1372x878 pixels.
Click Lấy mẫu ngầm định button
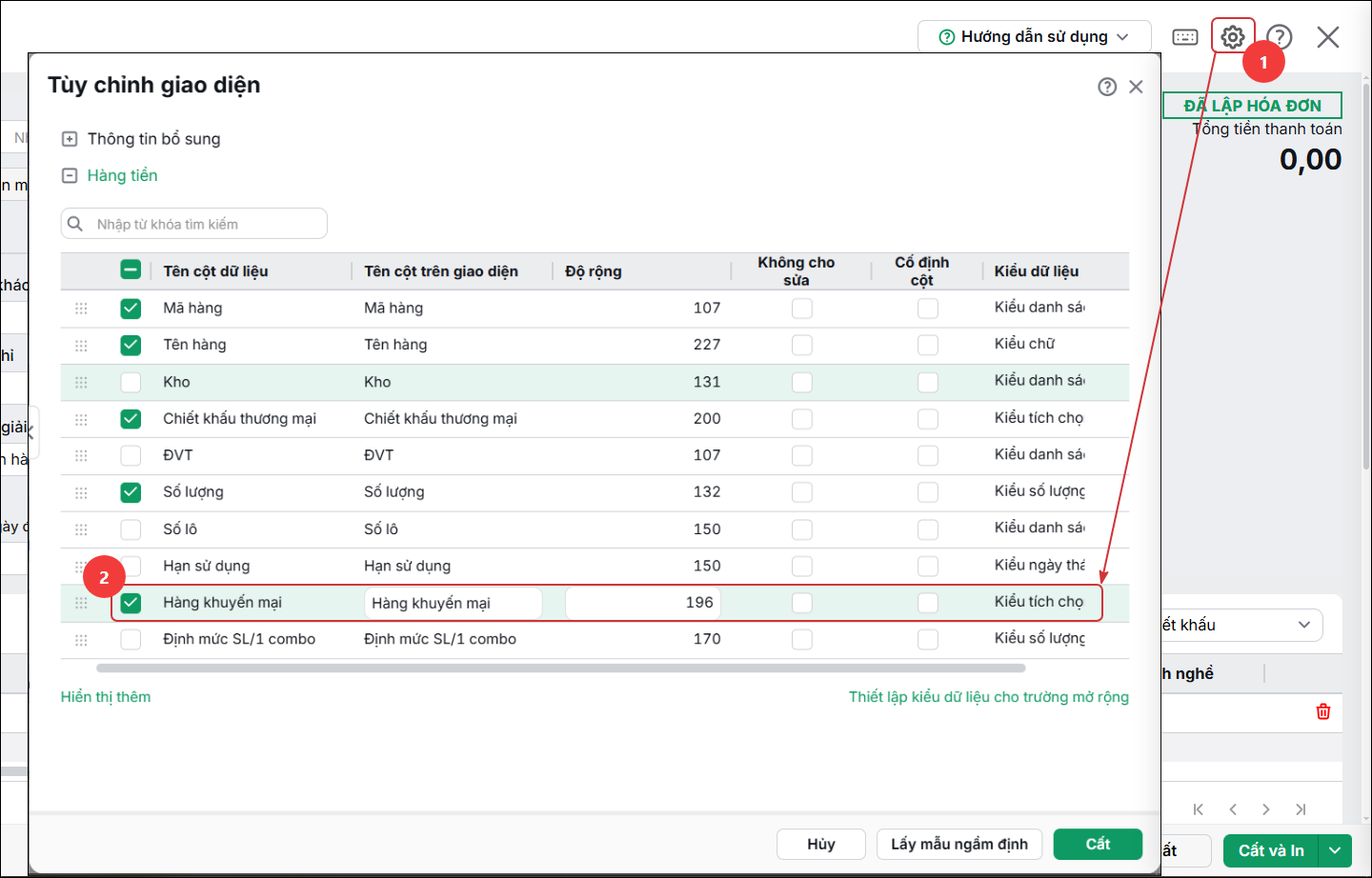click(959, 844)
